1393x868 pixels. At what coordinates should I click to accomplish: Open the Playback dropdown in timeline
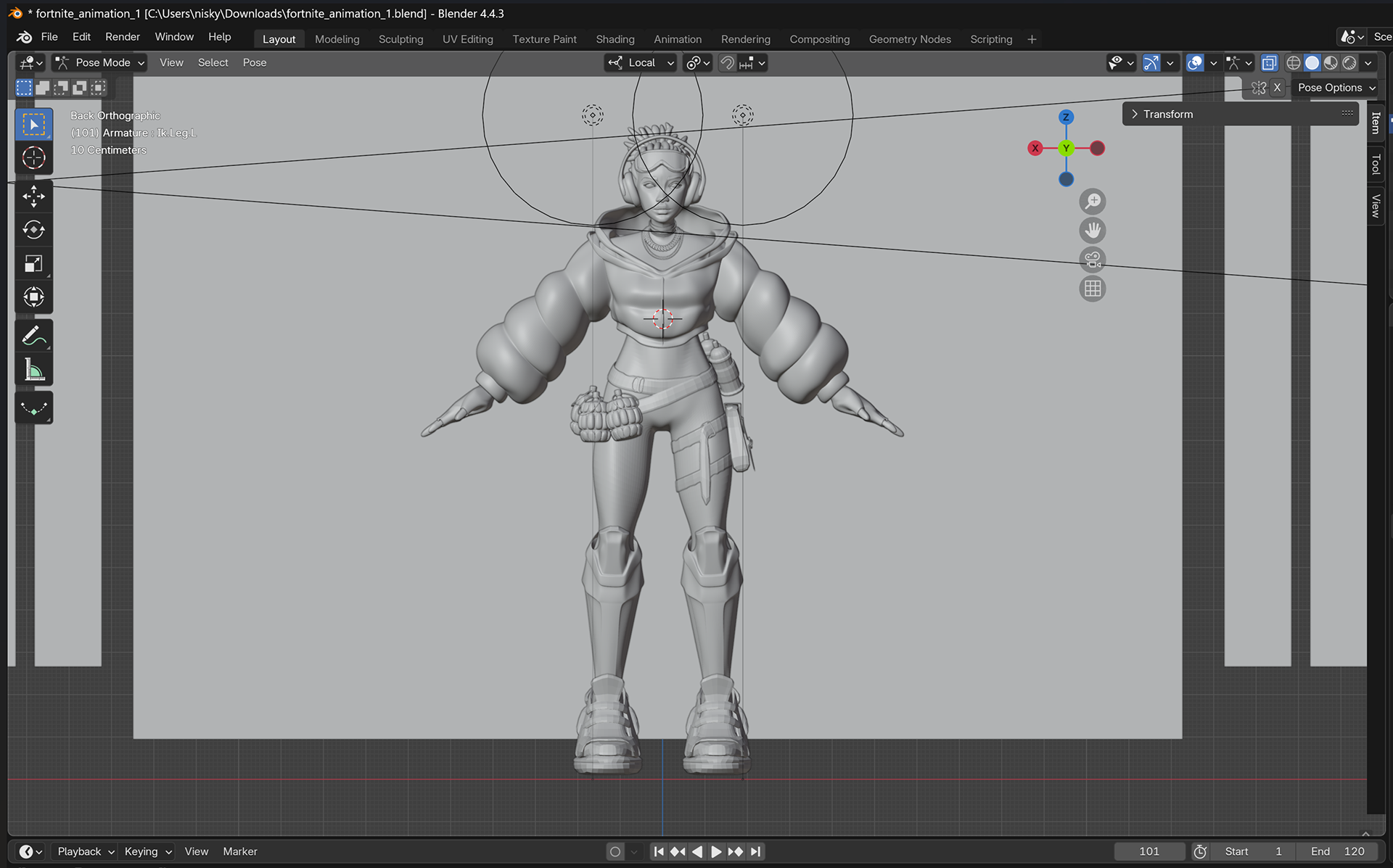[x=85, y=851]
